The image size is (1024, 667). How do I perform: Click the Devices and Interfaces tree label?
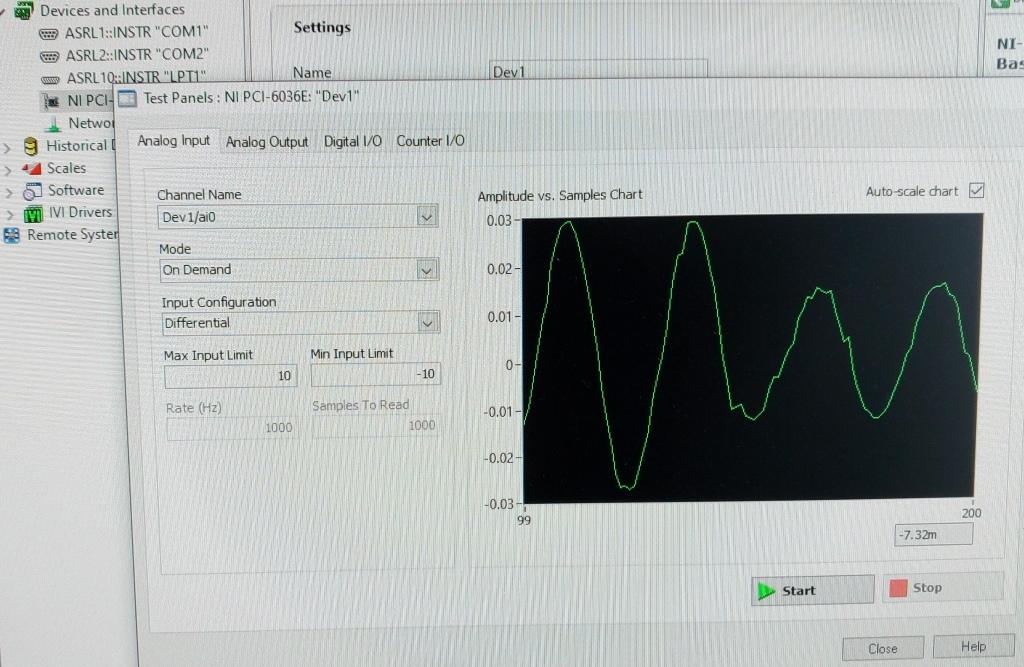(112, 10)
